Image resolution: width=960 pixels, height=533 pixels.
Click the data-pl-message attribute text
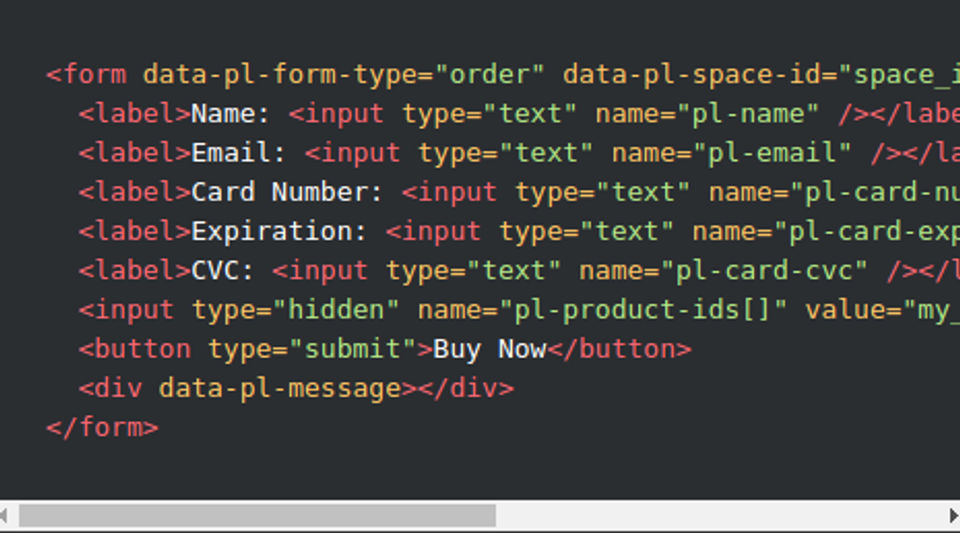coord(280,389)
